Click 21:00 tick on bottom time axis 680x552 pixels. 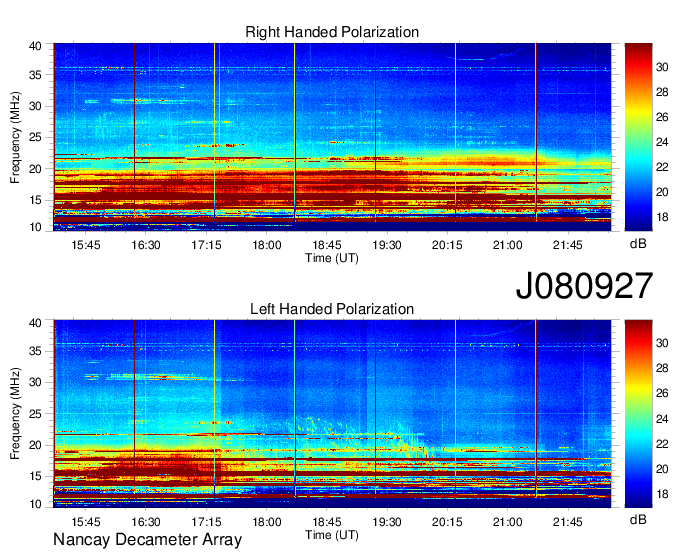click(x=507, y=522)
